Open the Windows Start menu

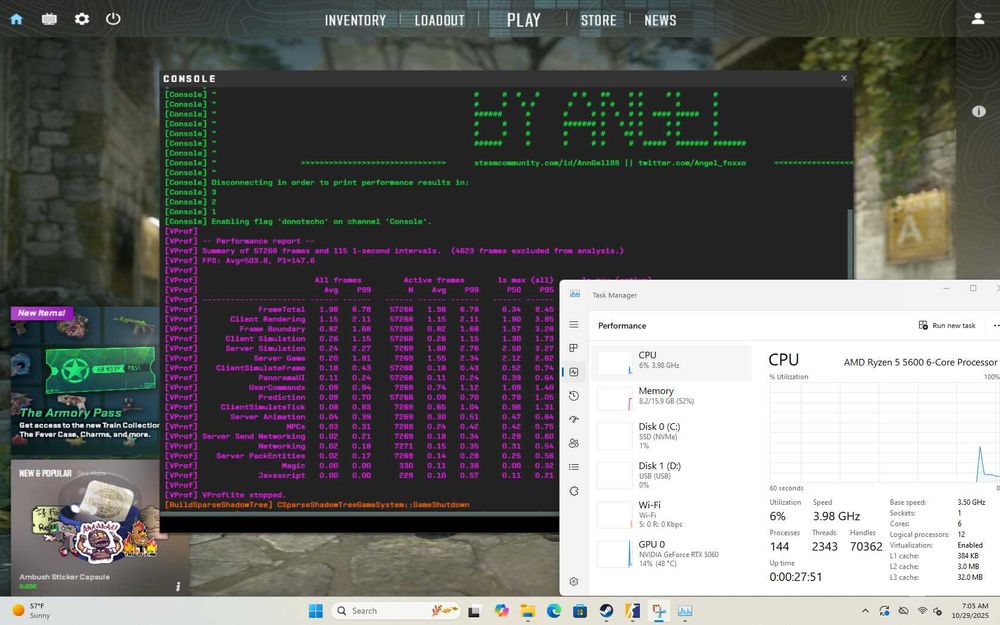315,611
